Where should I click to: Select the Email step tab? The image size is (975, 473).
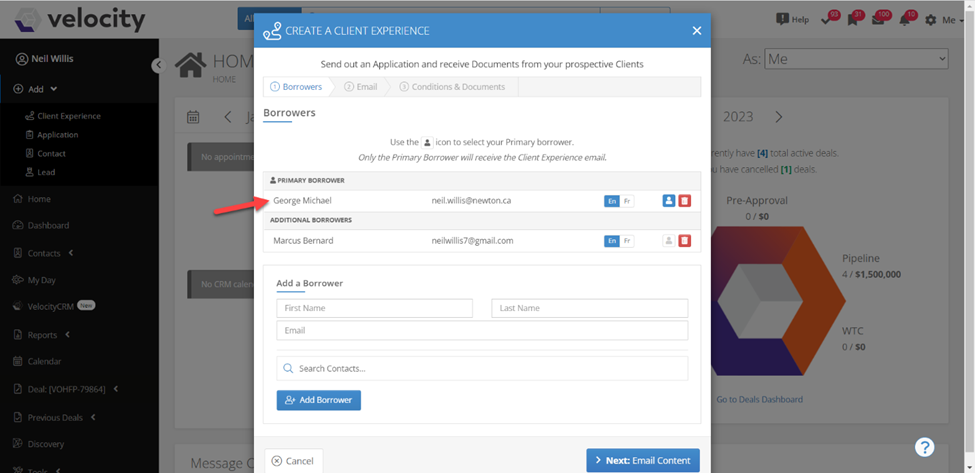point(361,87)
